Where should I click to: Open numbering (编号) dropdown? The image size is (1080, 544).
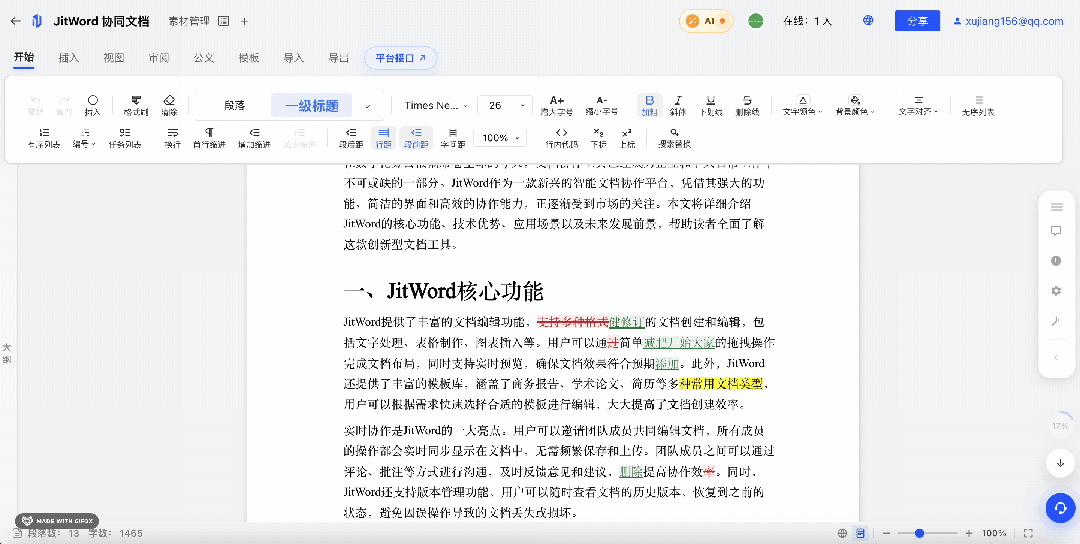click(85, 138)
